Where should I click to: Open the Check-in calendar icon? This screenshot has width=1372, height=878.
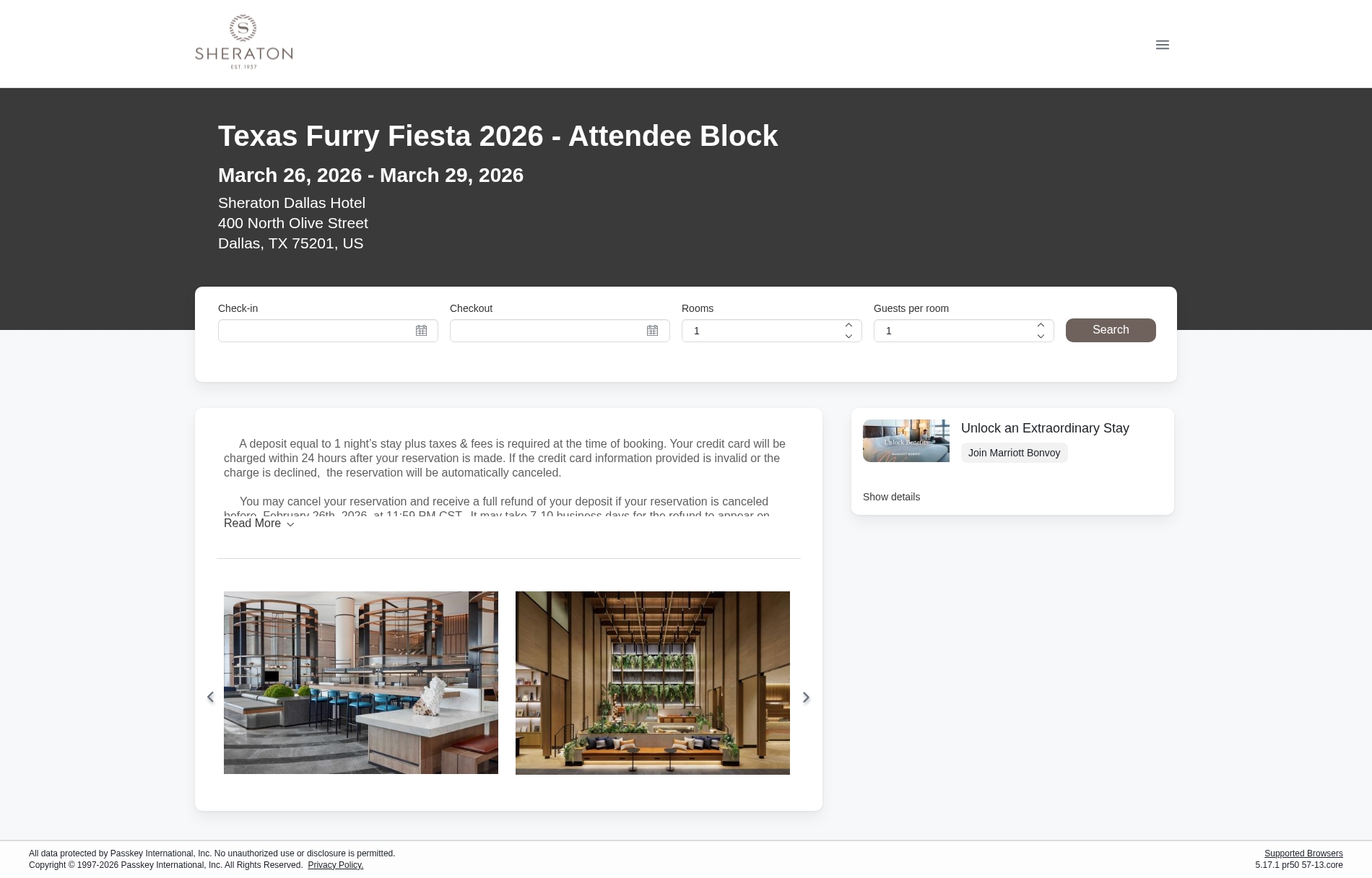point(421,331)
